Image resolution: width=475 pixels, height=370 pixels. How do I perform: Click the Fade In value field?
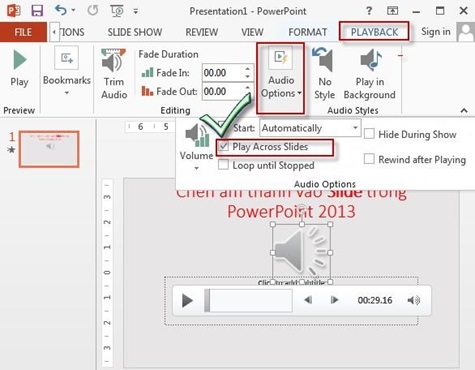[x=221, y=73]
